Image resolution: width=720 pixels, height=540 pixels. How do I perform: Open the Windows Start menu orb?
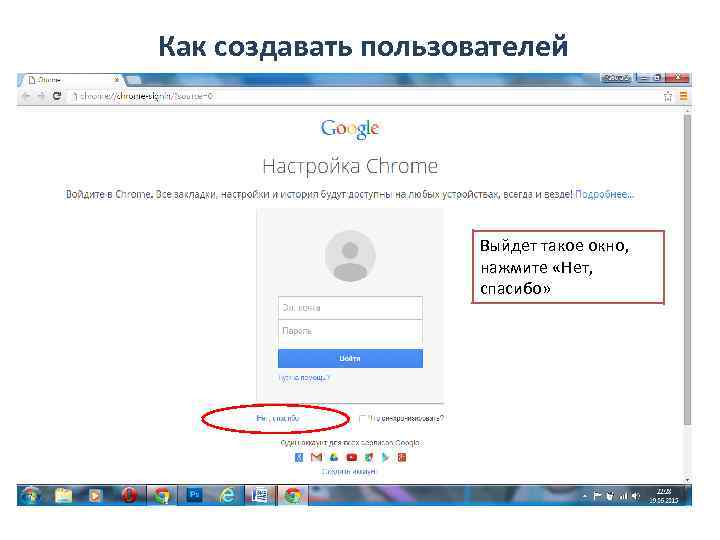pos(30,495)
